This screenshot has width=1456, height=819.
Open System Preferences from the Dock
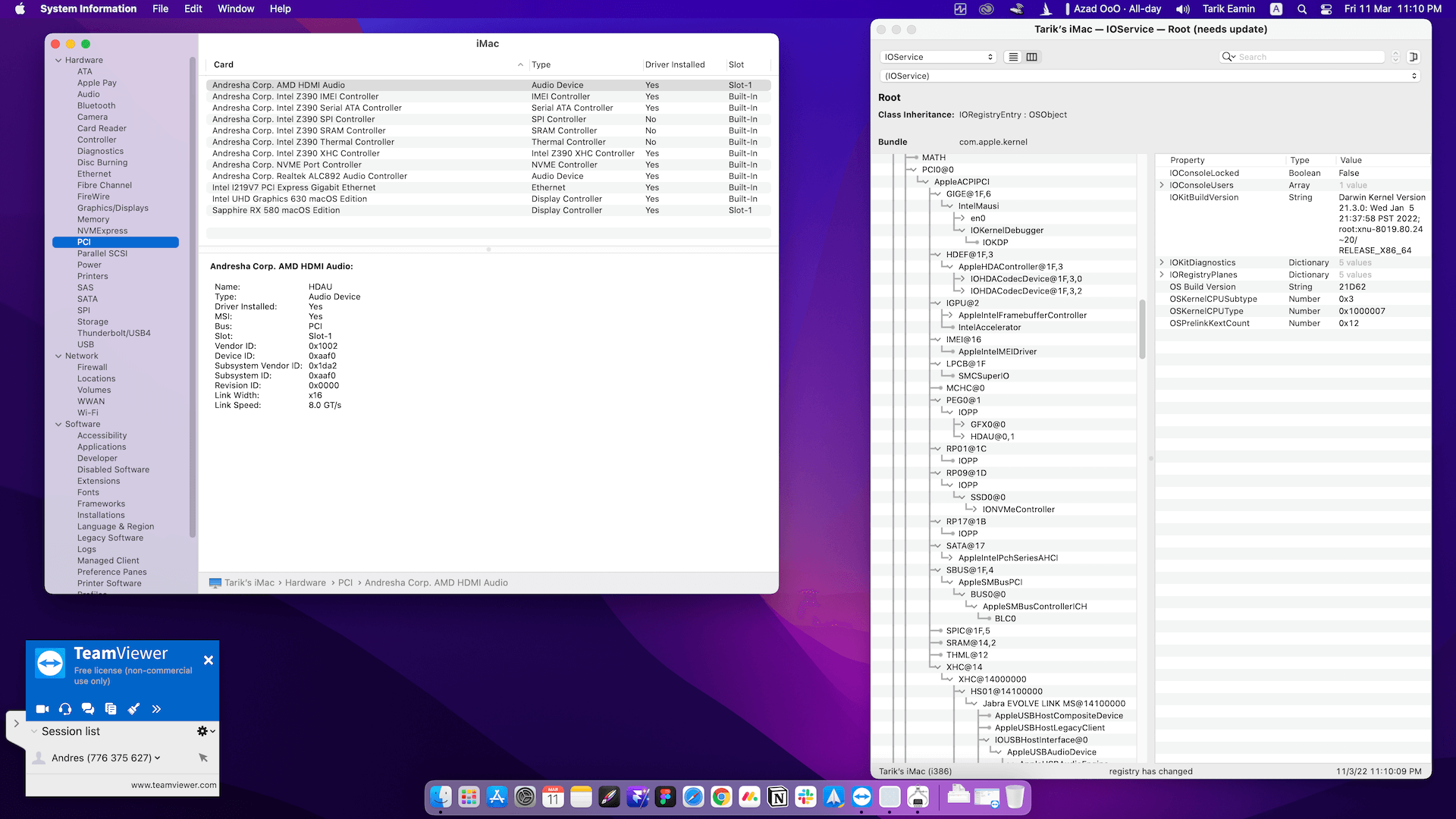click(x=525, y=797)
